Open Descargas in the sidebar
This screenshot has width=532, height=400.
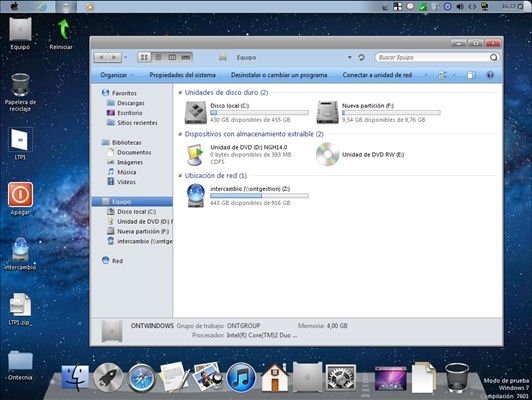click(126, 103)
